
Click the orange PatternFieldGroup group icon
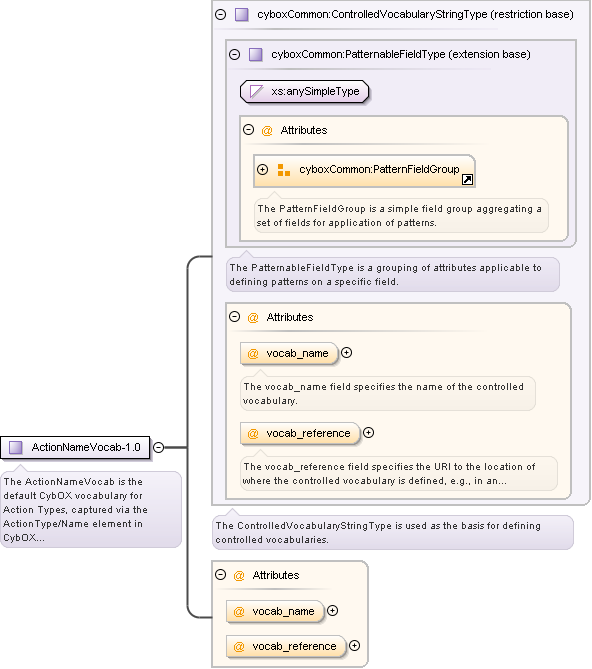pos(284,170)
